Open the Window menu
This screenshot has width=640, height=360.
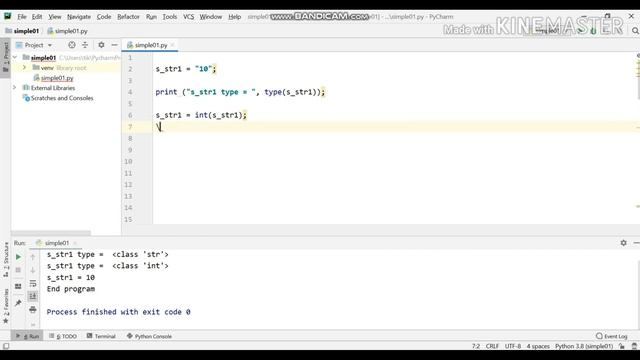[x=211, y=17]
